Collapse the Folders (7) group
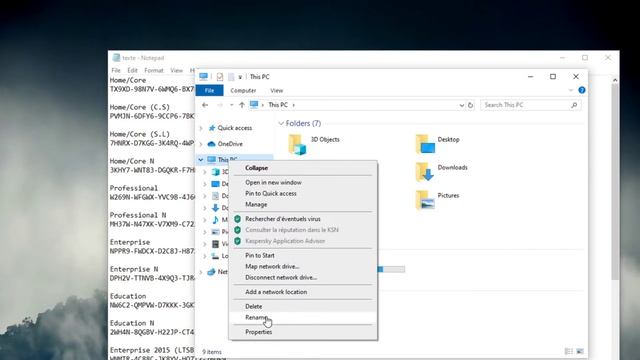This screenshot has height=360, width=640. click(x=281, y=123)
